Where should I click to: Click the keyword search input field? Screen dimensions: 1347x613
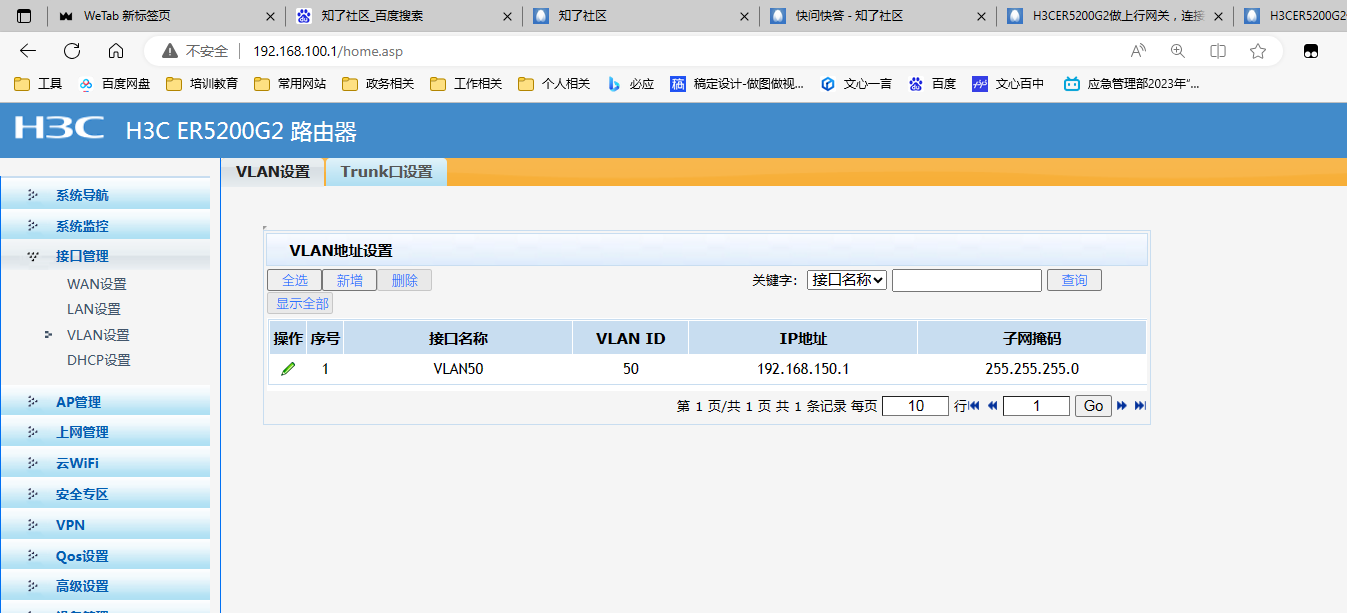point(967,280)
